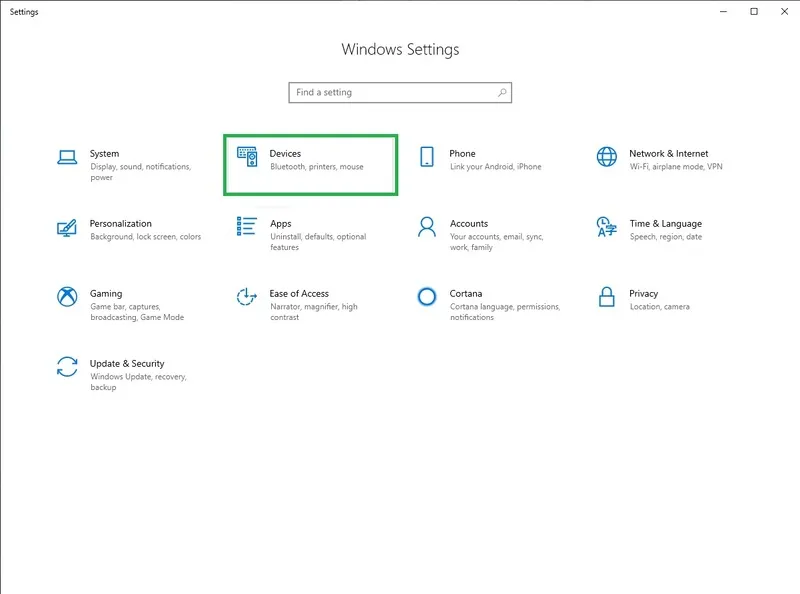Viewport: 800px width, 594px height.
Task: Click the Update & Security sync icon
Action: tap(67, 366)
